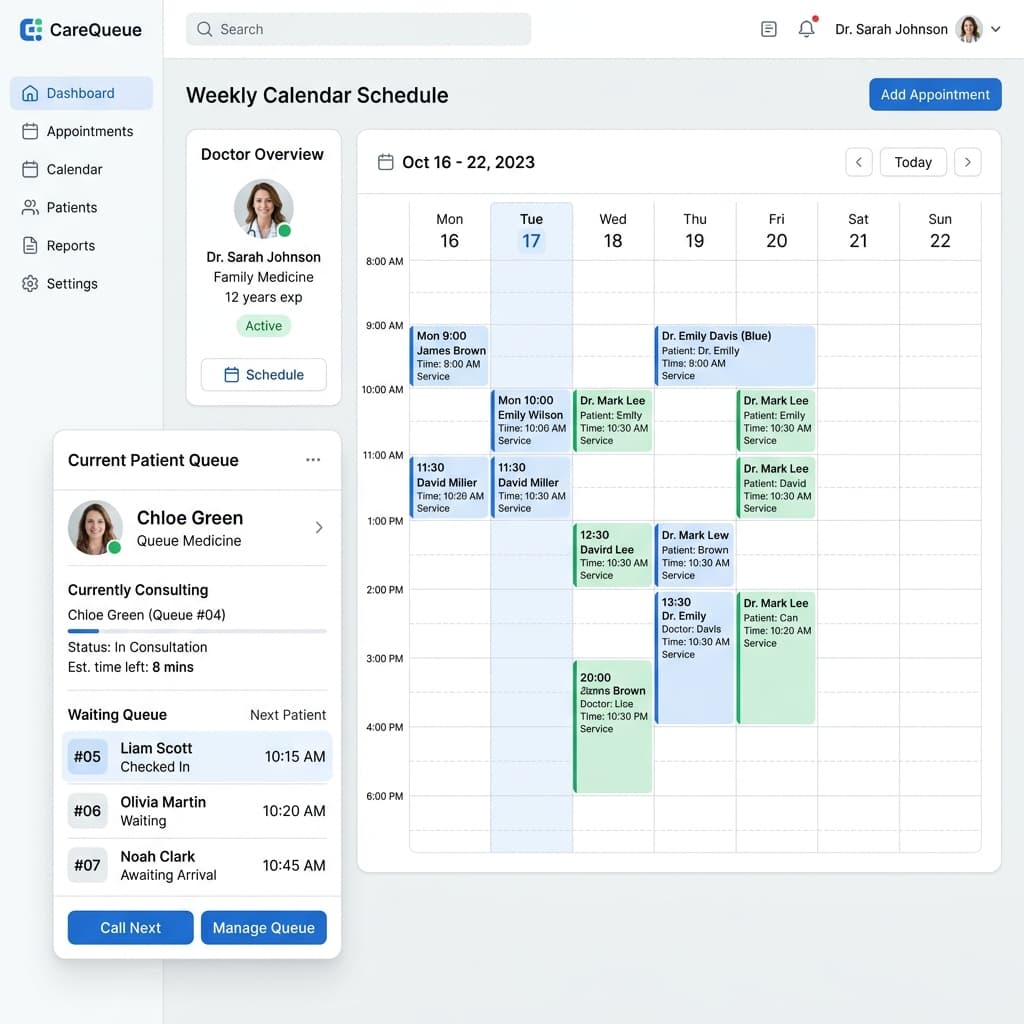Jump to Today in the calendar
The height and width of the screenshot is (1024, 1024).
pos(913,162)
